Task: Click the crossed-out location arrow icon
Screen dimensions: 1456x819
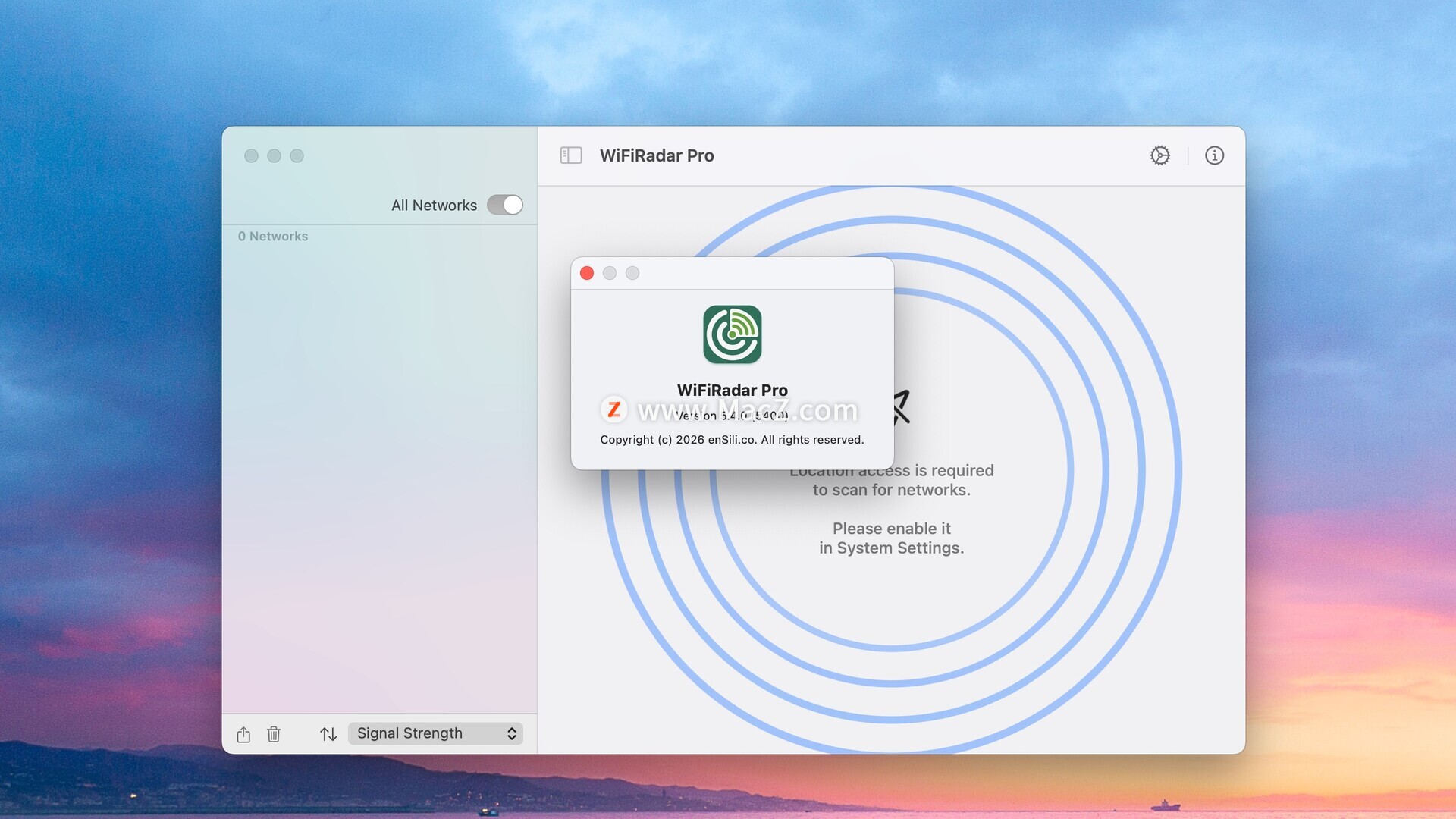Action: [901, 407]
